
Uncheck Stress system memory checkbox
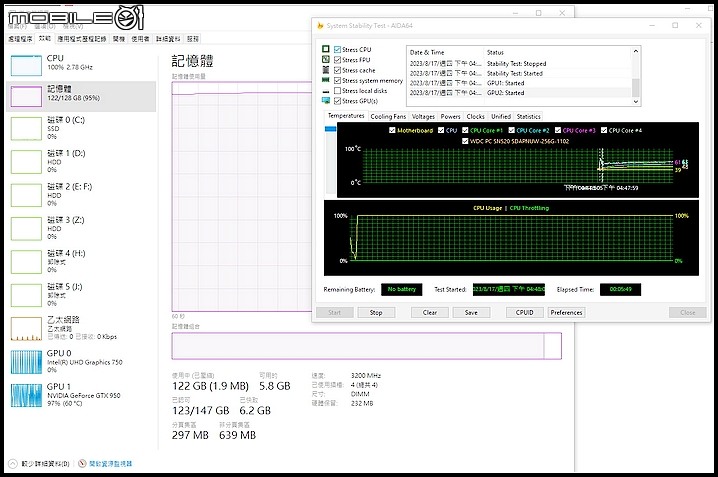click(337, 81)
